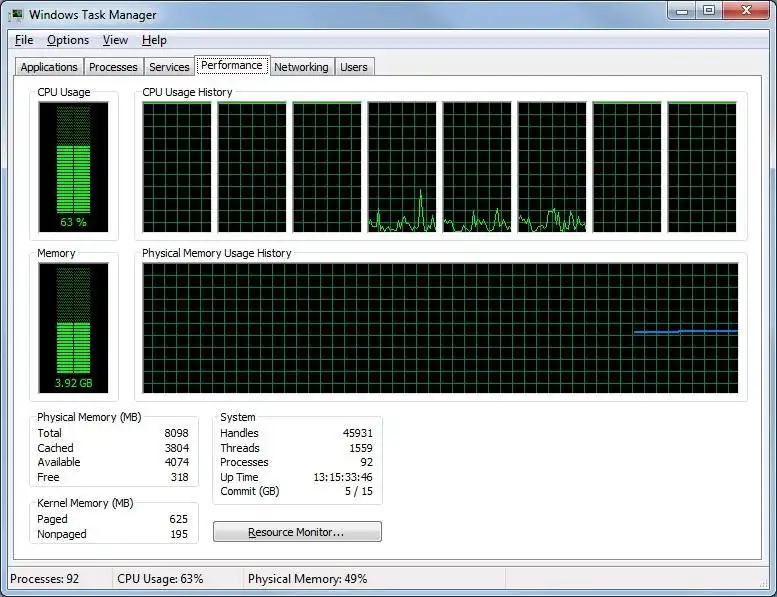Click the second CPU usage history graph
777x597 pixels.
tap(252, 167)
